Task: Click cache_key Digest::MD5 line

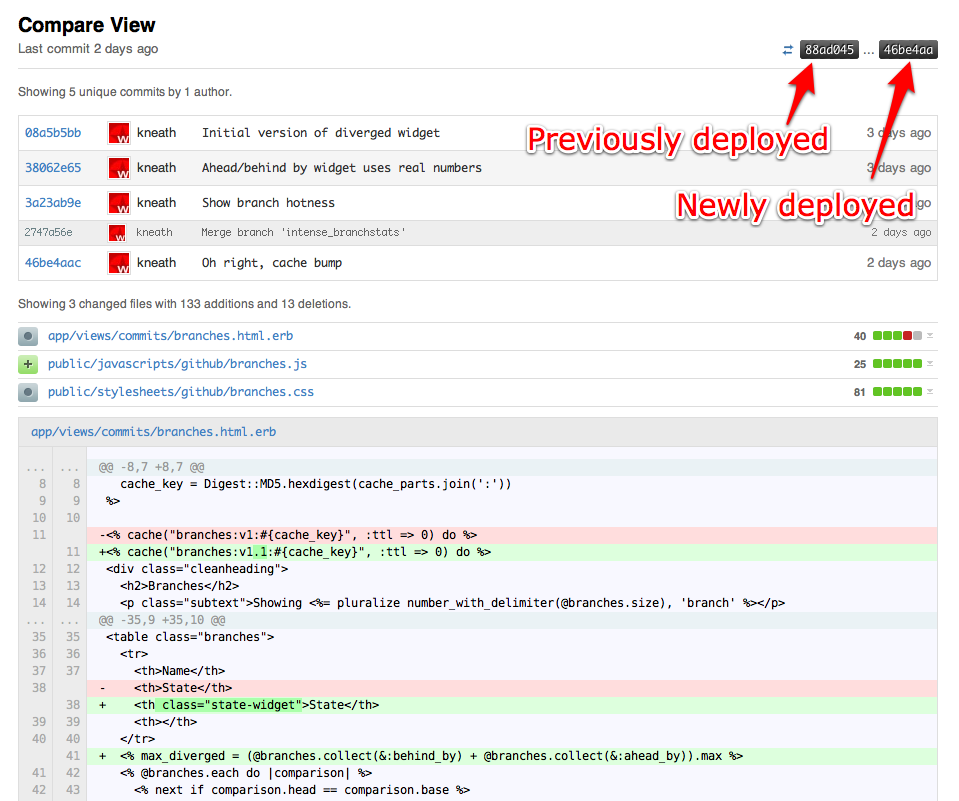Action: 512,484
